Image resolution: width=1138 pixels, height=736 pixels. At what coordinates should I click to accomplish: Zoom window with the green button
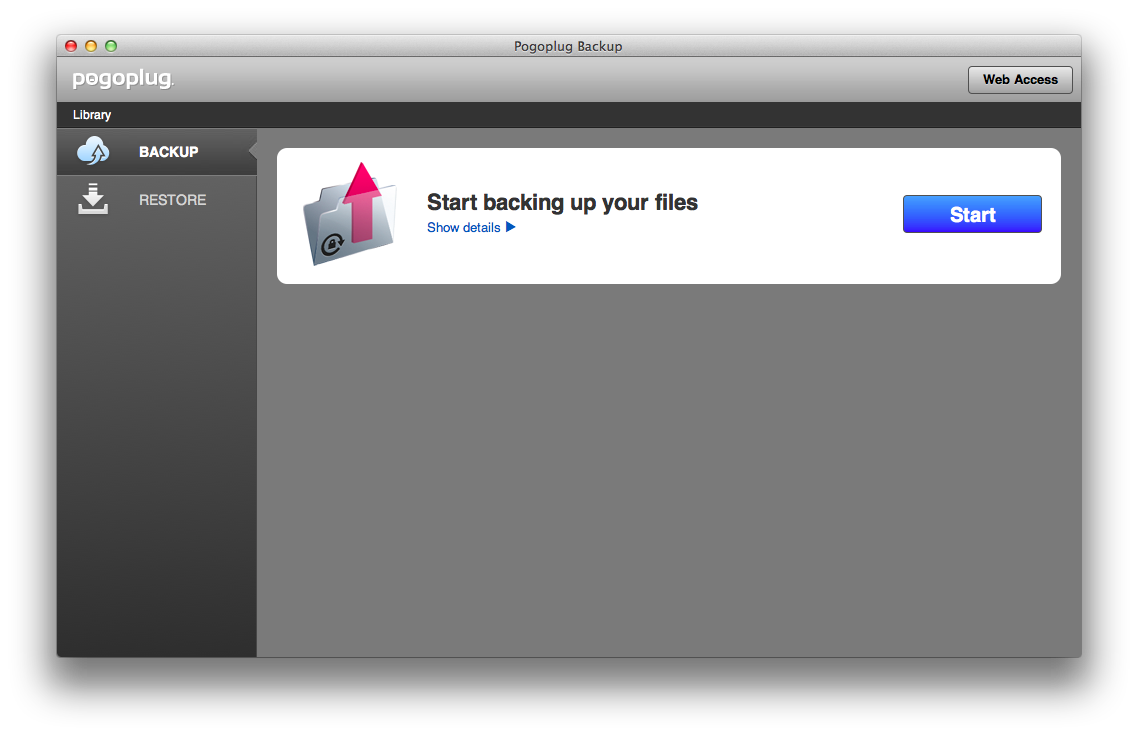111,46
